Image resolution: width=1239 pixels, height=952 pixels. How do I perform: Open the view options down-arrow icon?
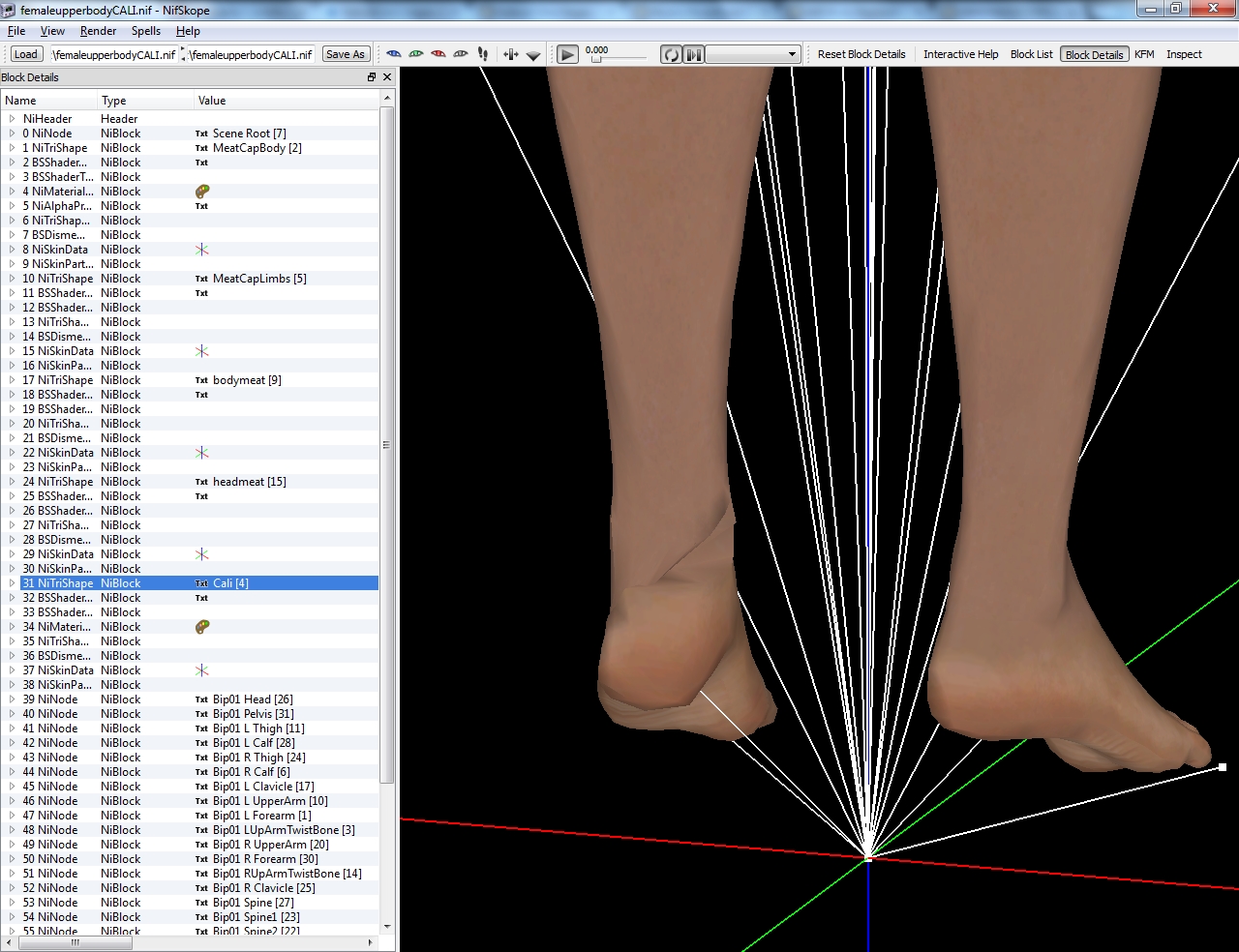[x=533, y=55]
